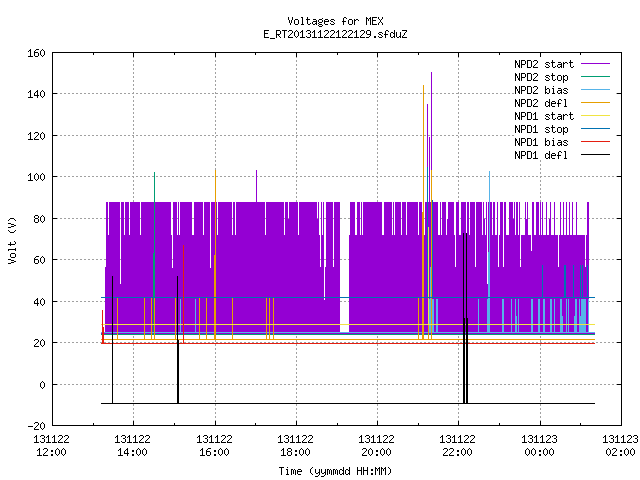Screen dimensions: 640x480
Task: Click the red spike near 15:15 reaching 67 V
Action: click(183, 294)
